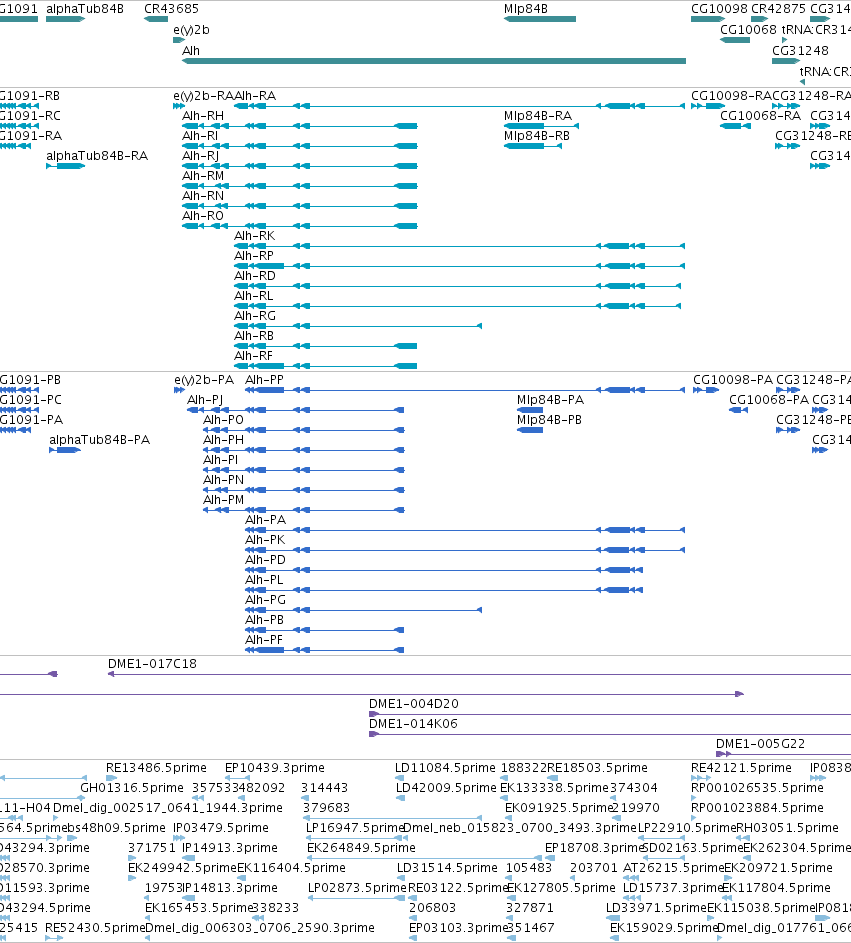Open transcript label Alh-RP
Image resolution: width=851 pixels, height=943 pixels.
pos(254,256)
